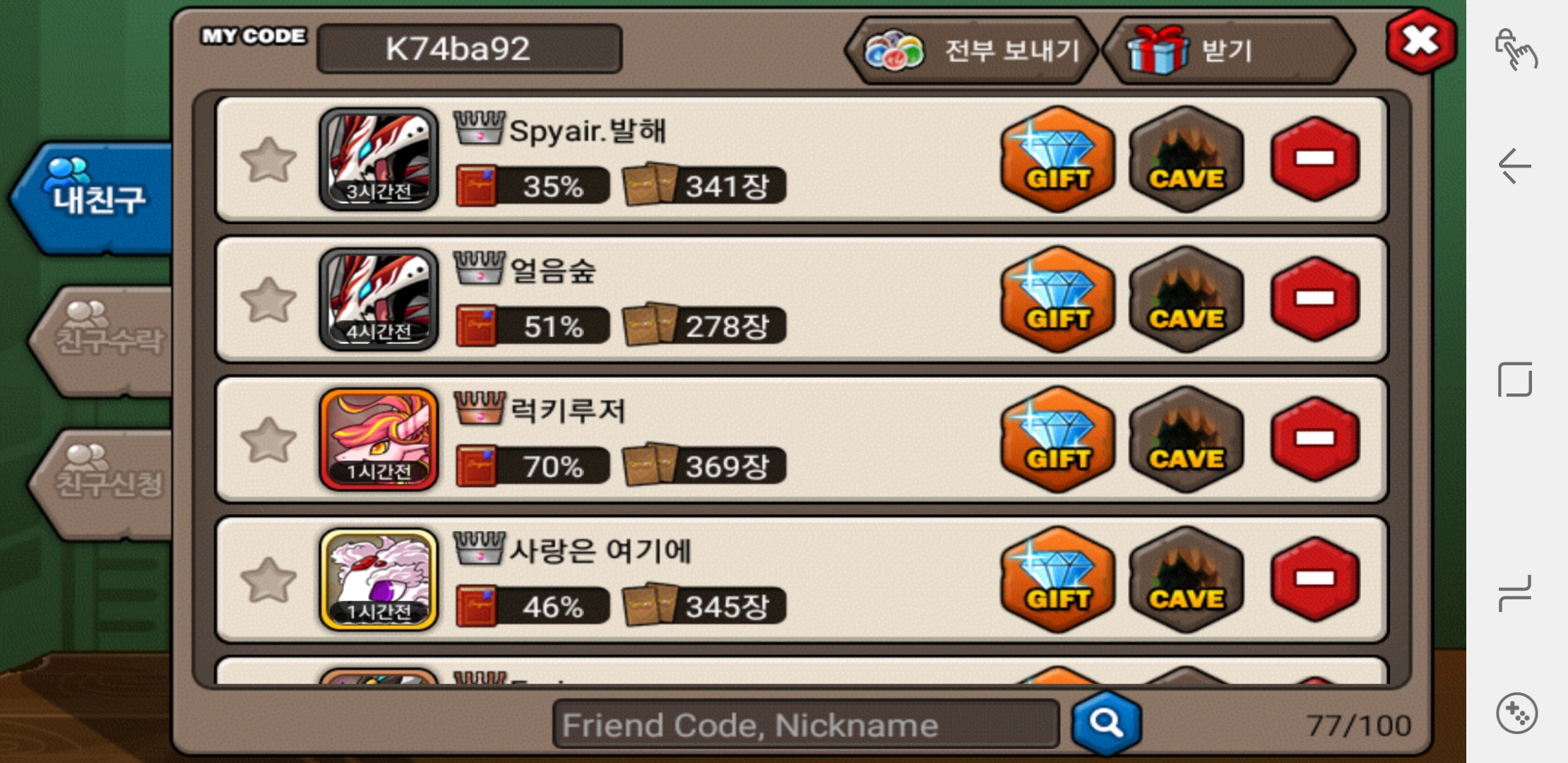Send a gift to 사랑은 여기에
Image resolution: width=1568 pixels, height=763 pixels.
[1057, 580]
